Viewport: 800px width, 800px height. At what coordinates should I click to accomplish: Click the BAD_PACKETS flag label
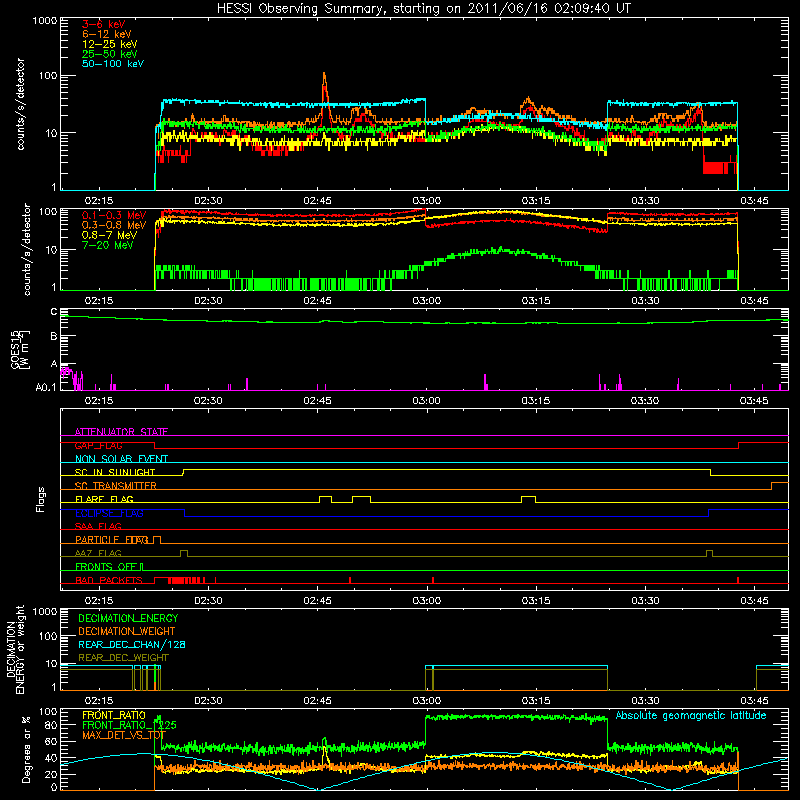click(x=109, y=580)
